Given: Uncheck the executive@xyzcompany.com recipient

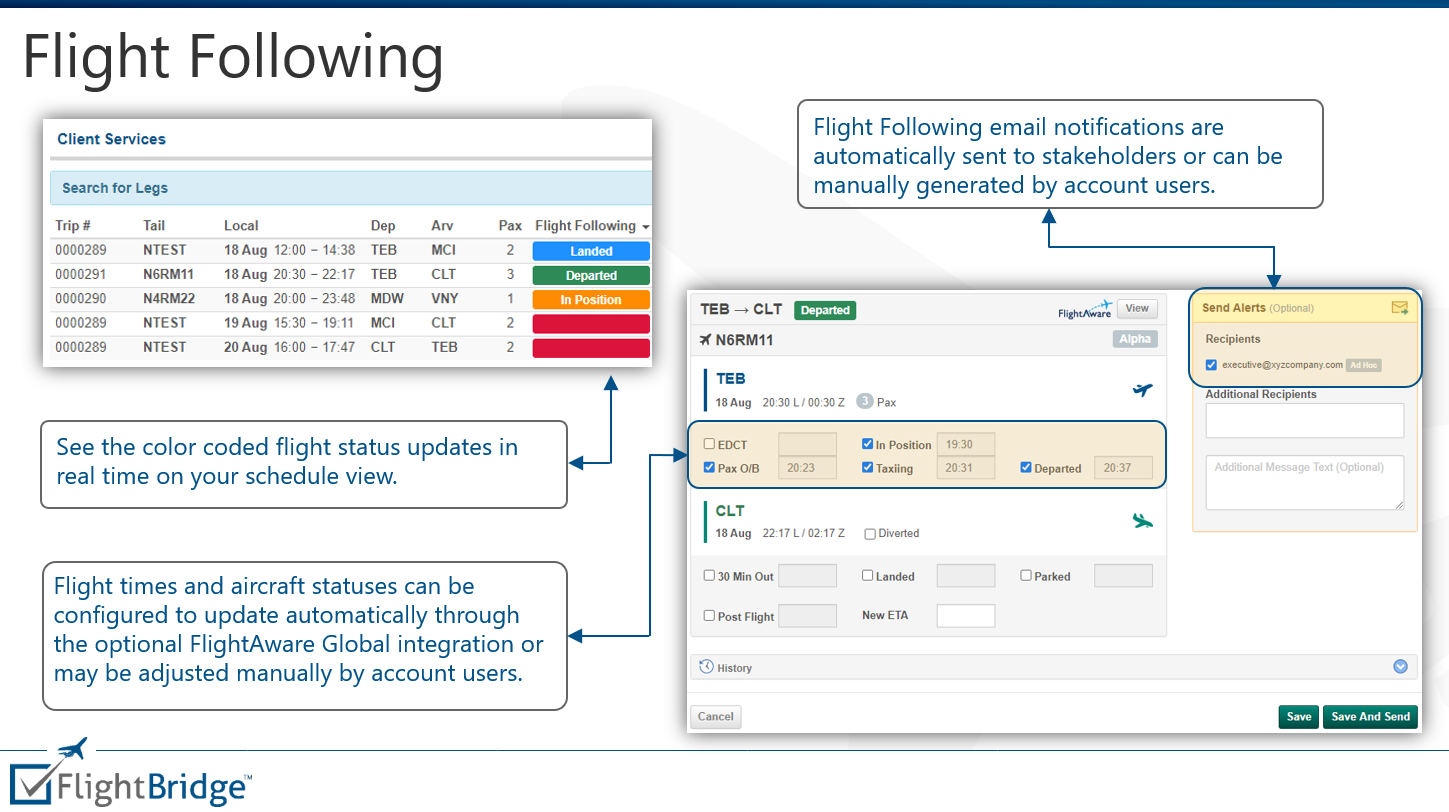Looking at the screenshot, I should click(1211, 364).
